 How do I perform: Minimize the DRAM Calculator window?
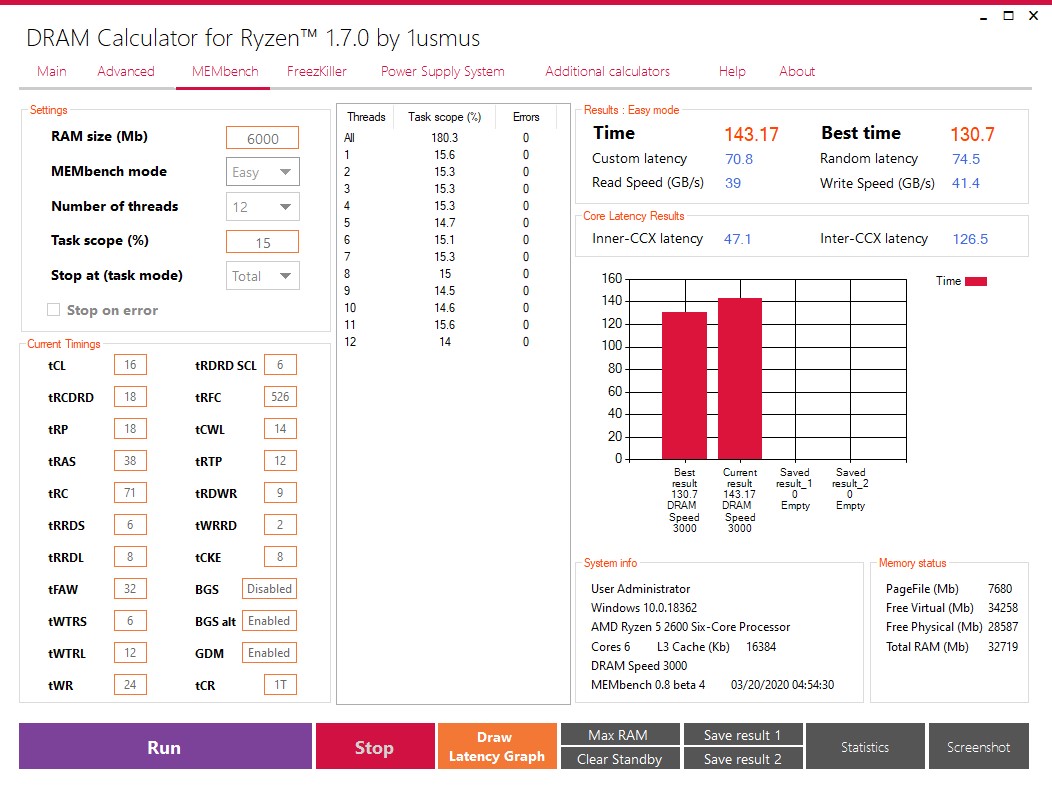coord(984,16)
